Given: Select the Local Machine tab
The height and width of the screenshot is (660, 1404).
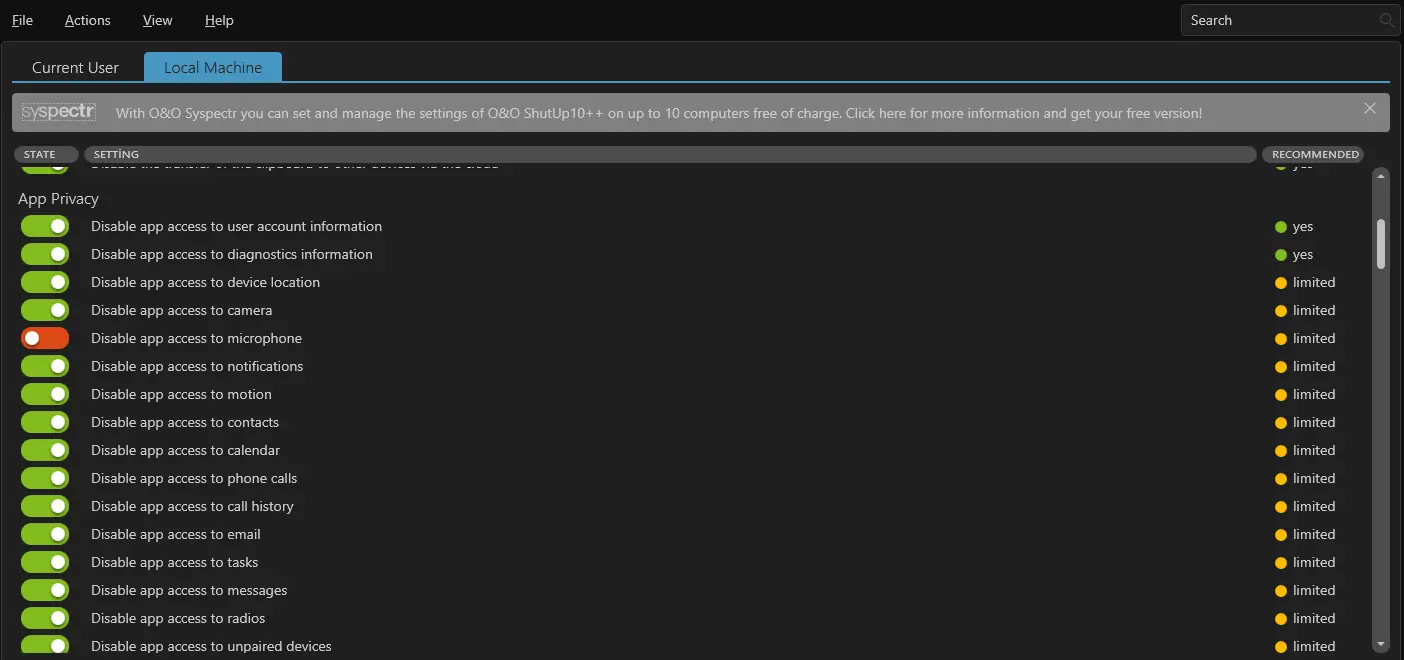Looking at the screenshot, I should [213, 67].
